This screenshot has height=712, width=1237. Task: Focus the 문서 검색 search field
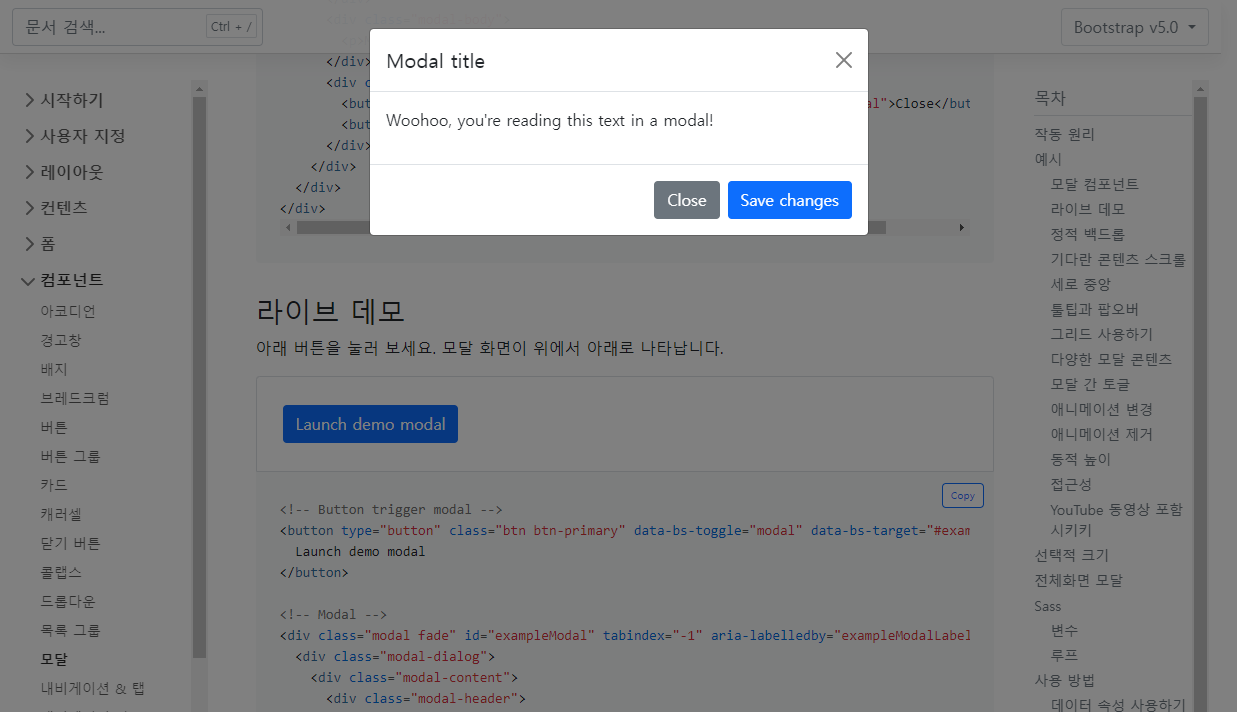tap(137, 27)
